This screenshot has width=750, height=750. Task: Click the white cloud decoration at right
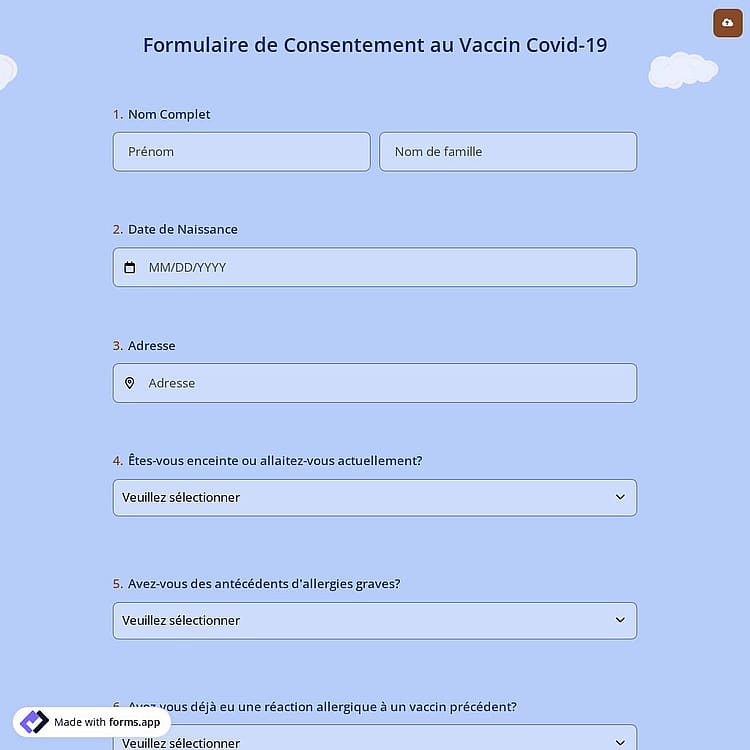coord(683,70)
